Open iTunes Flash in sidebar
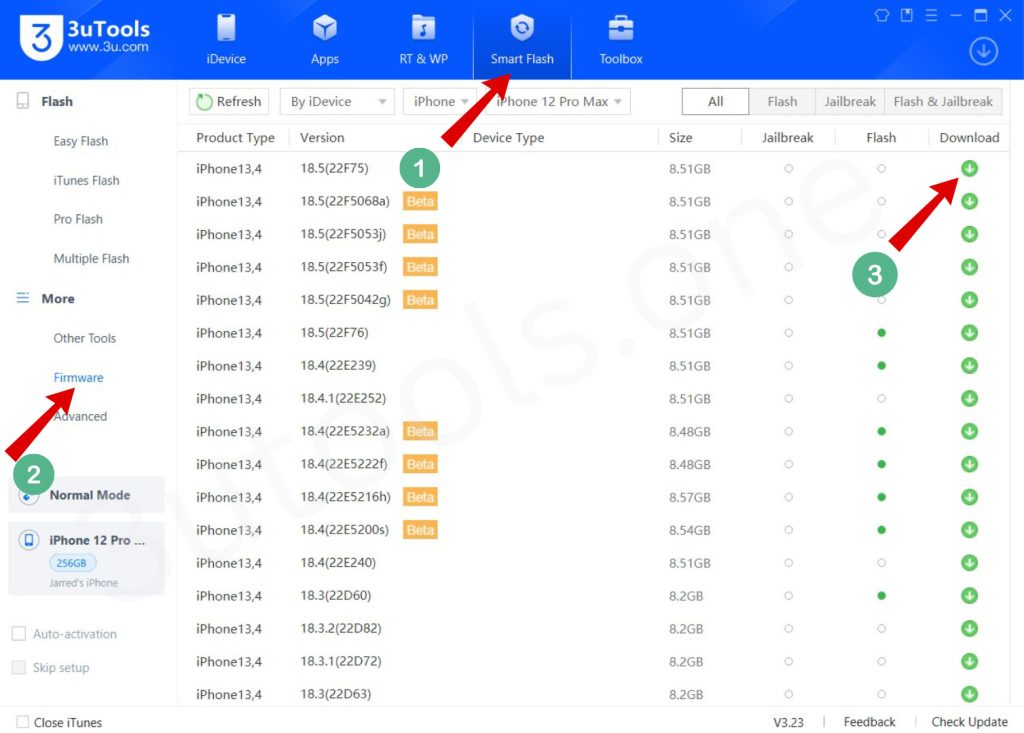The height and width of the screenshot is (733, 1024). coord(86,180)
